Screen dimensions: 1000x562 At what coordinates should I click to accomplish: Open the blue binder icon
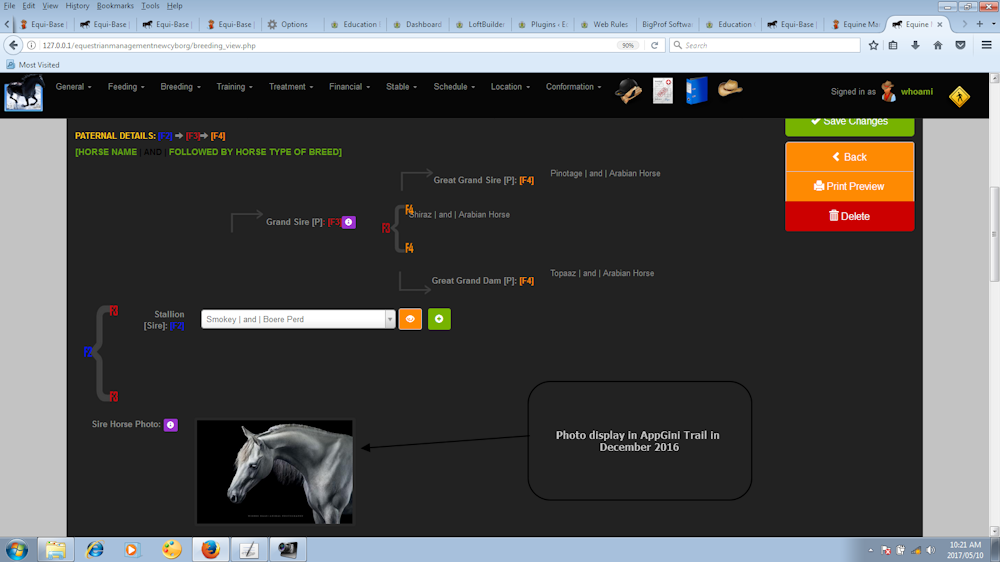point(696,91)
